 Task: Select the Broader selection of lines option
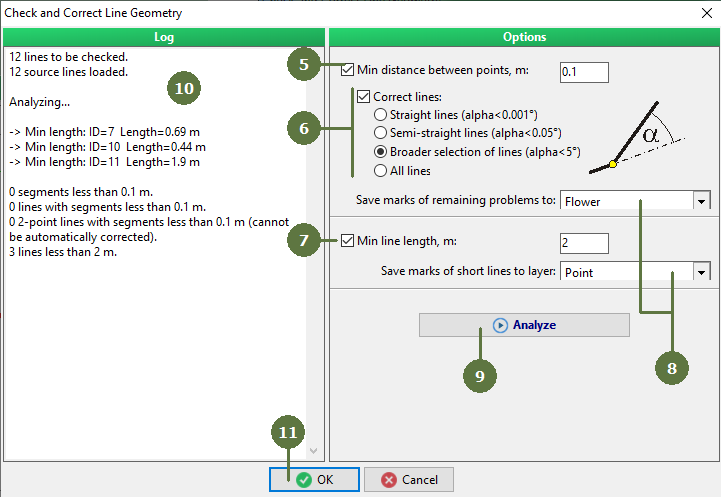pos(380,152)
